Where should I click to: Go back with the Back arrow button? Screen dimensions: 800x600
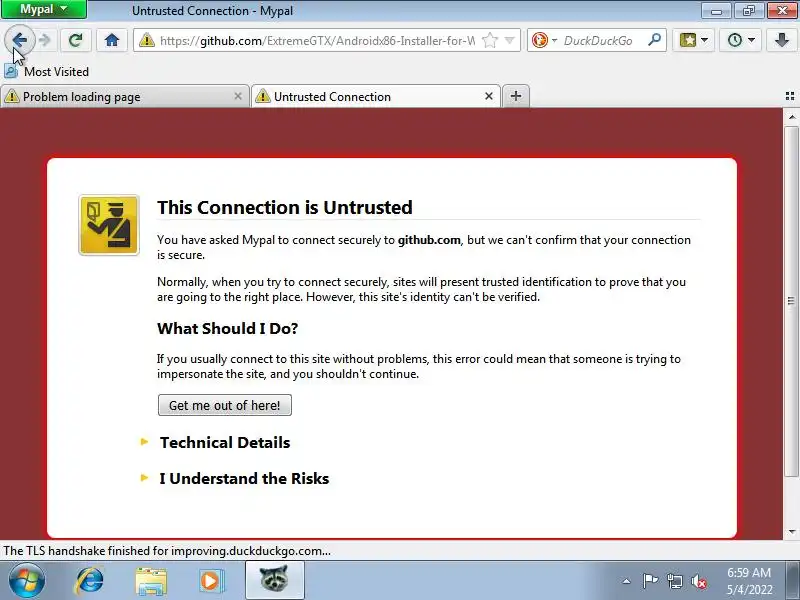pyautogui.click(x=19, y=40)
